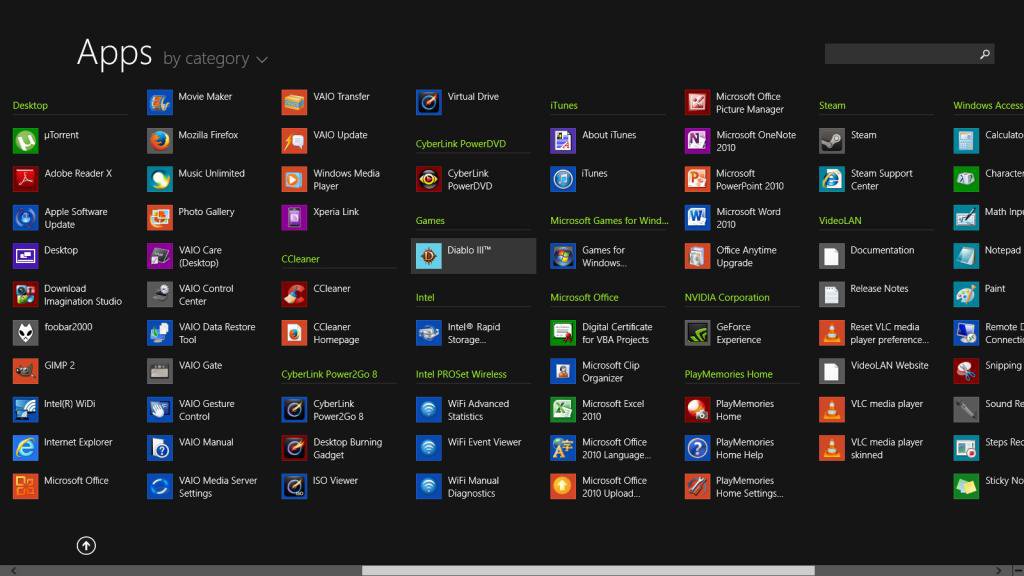This screenshot has width=1024, height=576.
Task: Open Apple Software Update icon
Action: (25, 218)
